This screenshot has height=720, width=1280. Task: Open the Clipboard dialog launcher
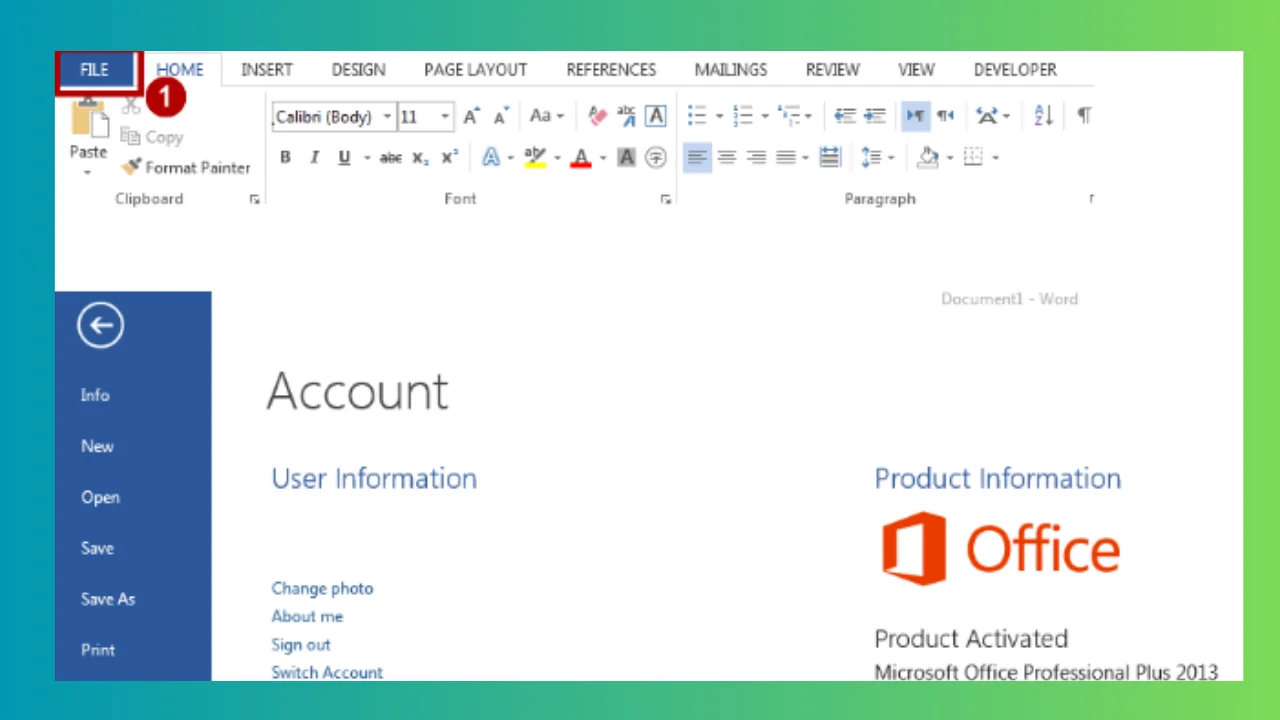pyautogui.click(x=254, y=200)
